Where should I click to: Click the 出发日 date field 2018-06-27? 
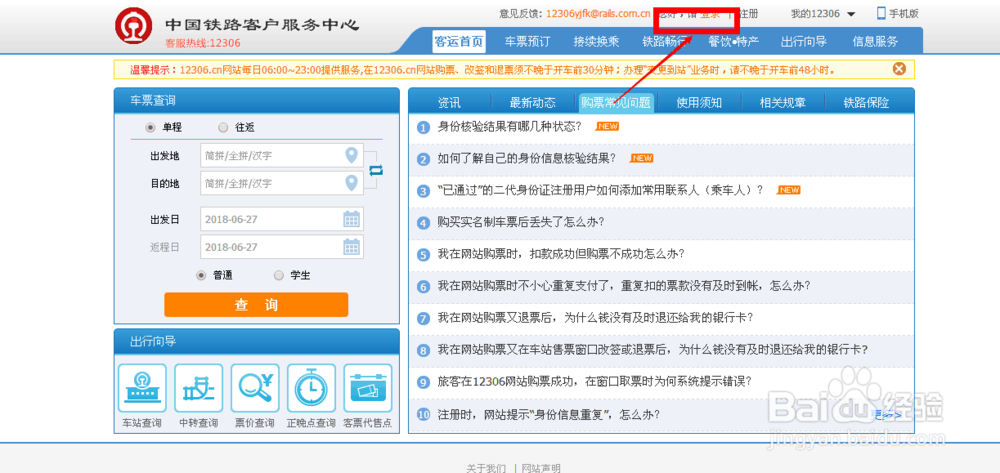coord(281,219)
